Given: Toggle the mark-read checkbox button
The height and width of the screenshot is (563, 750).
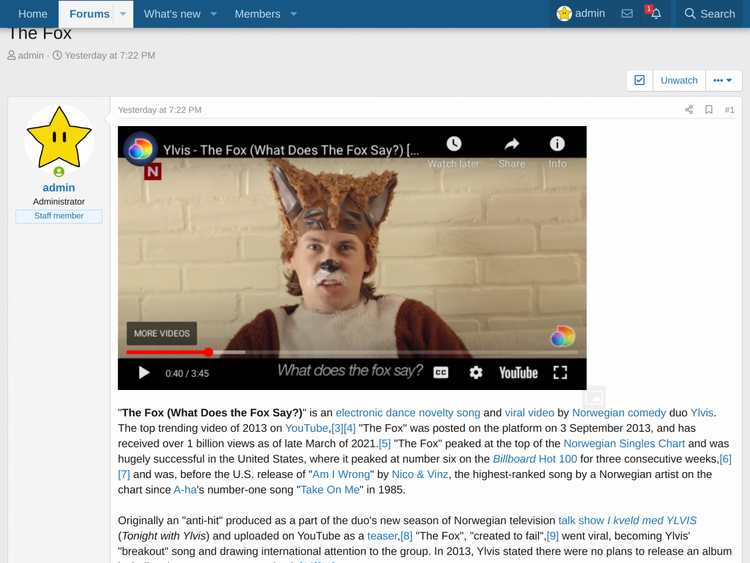Looking at the screenshot, I should tap(639, 80).
